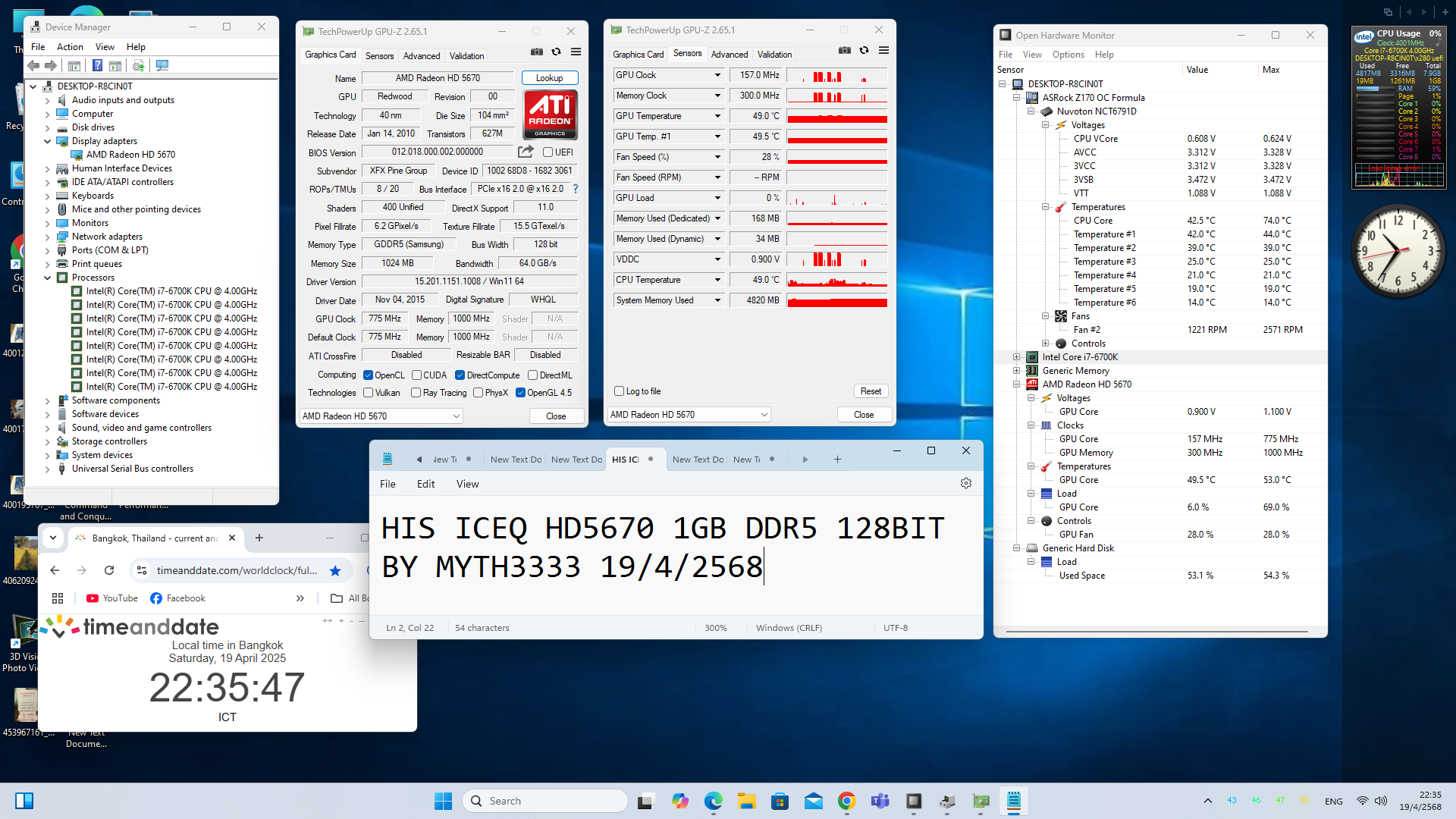Open Mail app from the taskbar

click(x=814, y=801)
